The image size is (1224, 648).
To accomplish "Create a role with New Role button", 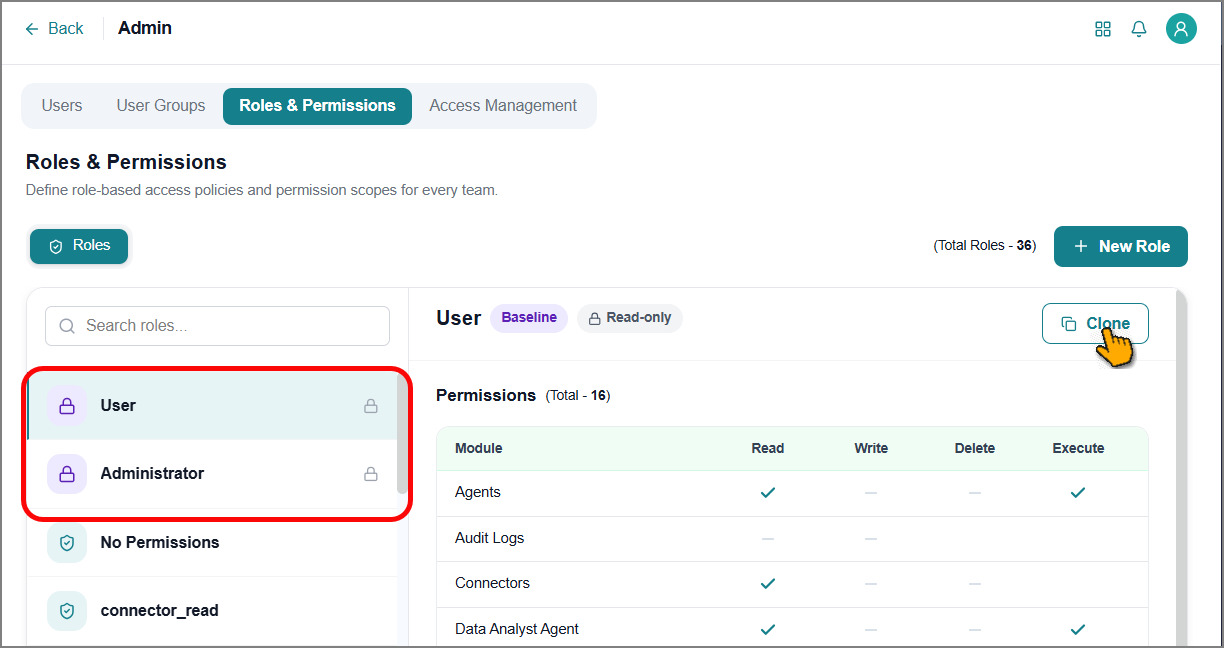I will coord(1121,247).
